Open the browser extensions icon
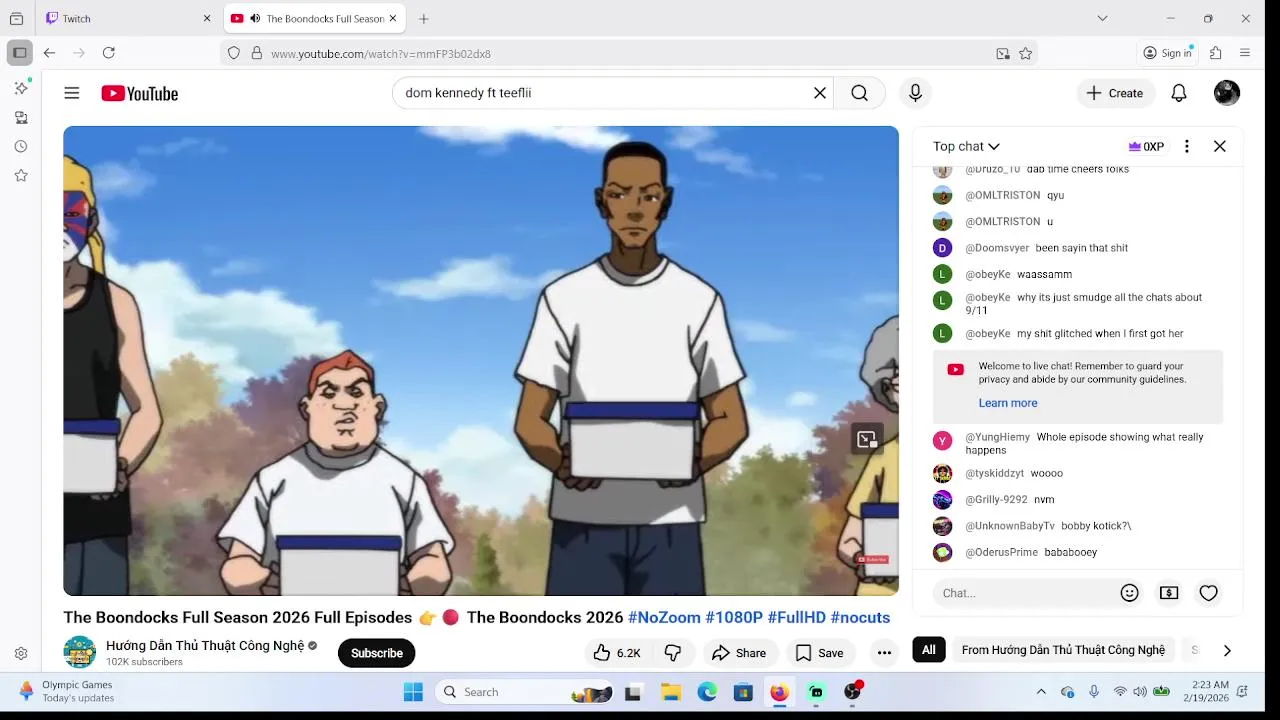The image size is (1280, 720). 1216,53
